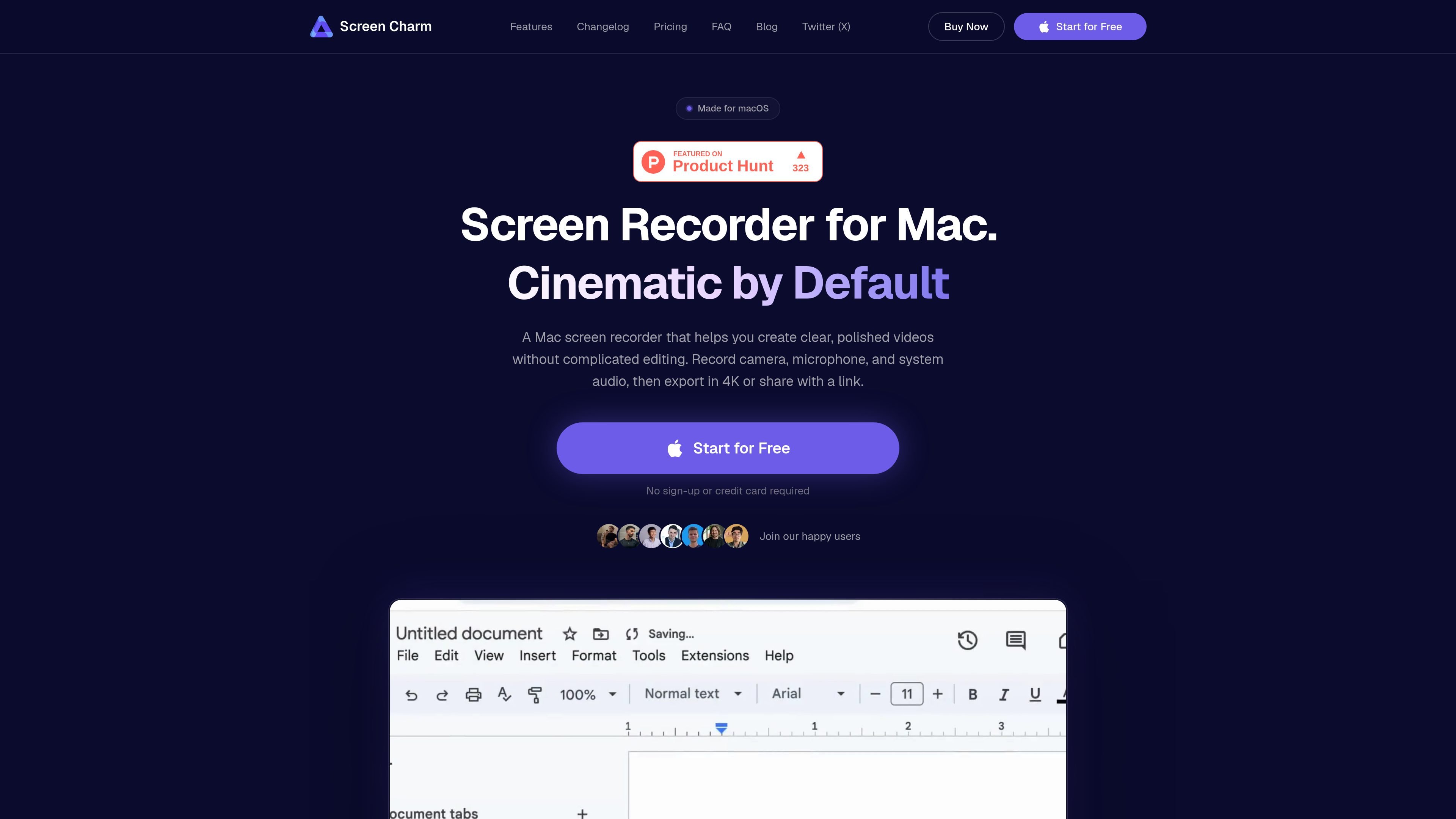
Task: Click the Buy Now button
Action: point(966,27)
